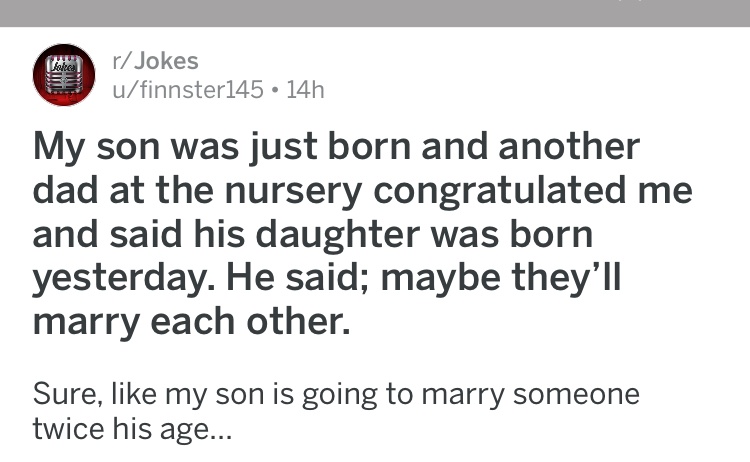Click the word 'another' in the title

[x=569, y=146]
